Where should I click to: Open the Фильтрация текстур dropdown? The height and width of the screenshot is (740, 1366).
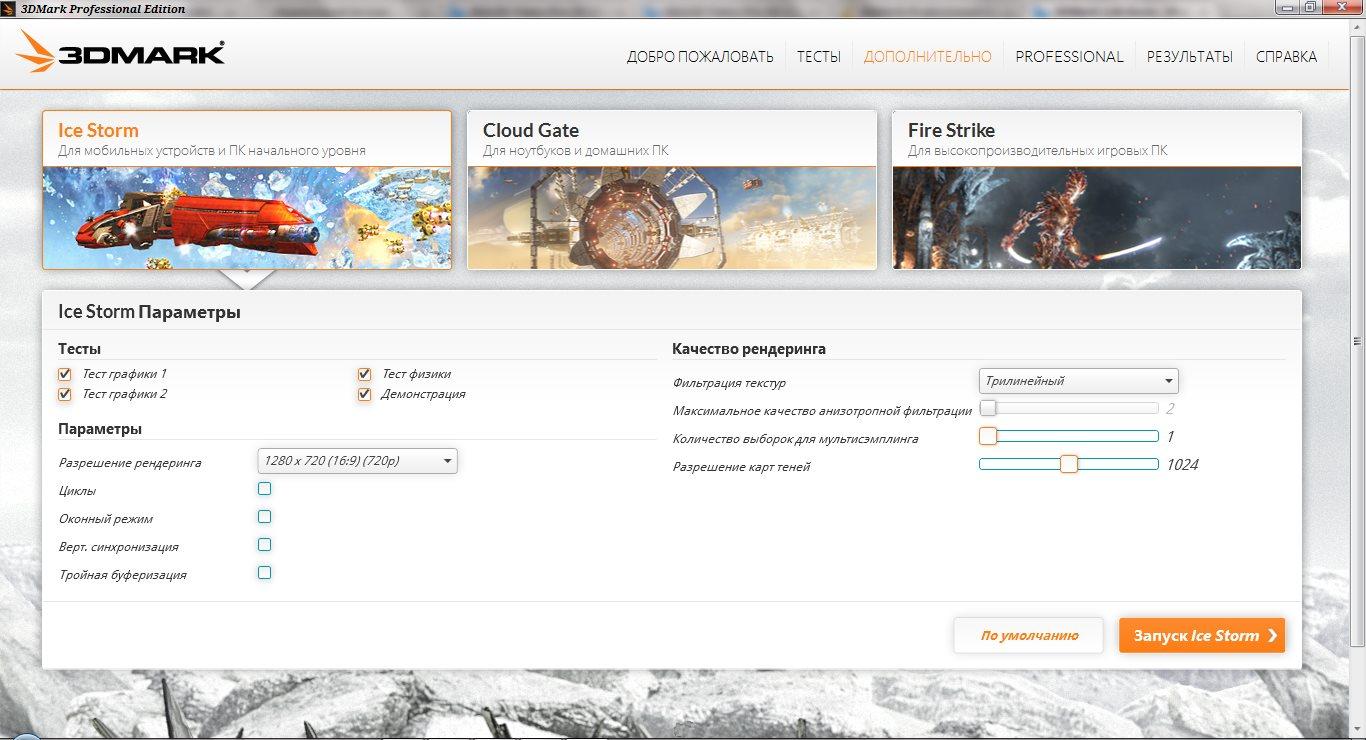(x=1079, y=381)
